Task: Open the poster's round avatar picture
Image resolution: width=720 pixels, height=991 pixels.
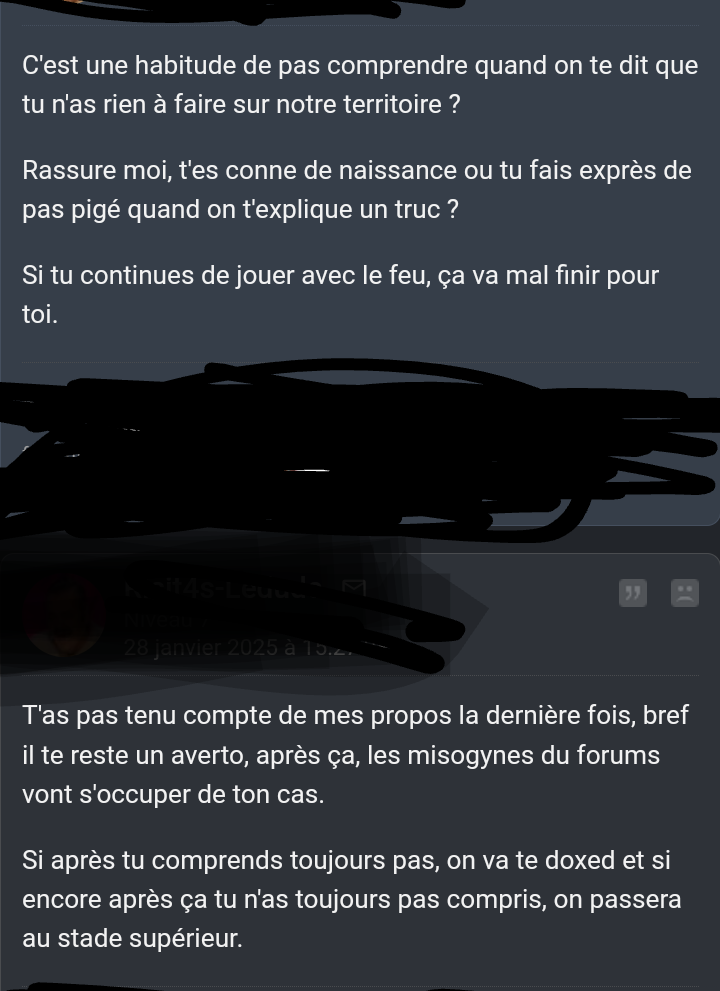Action: [64, 616]
